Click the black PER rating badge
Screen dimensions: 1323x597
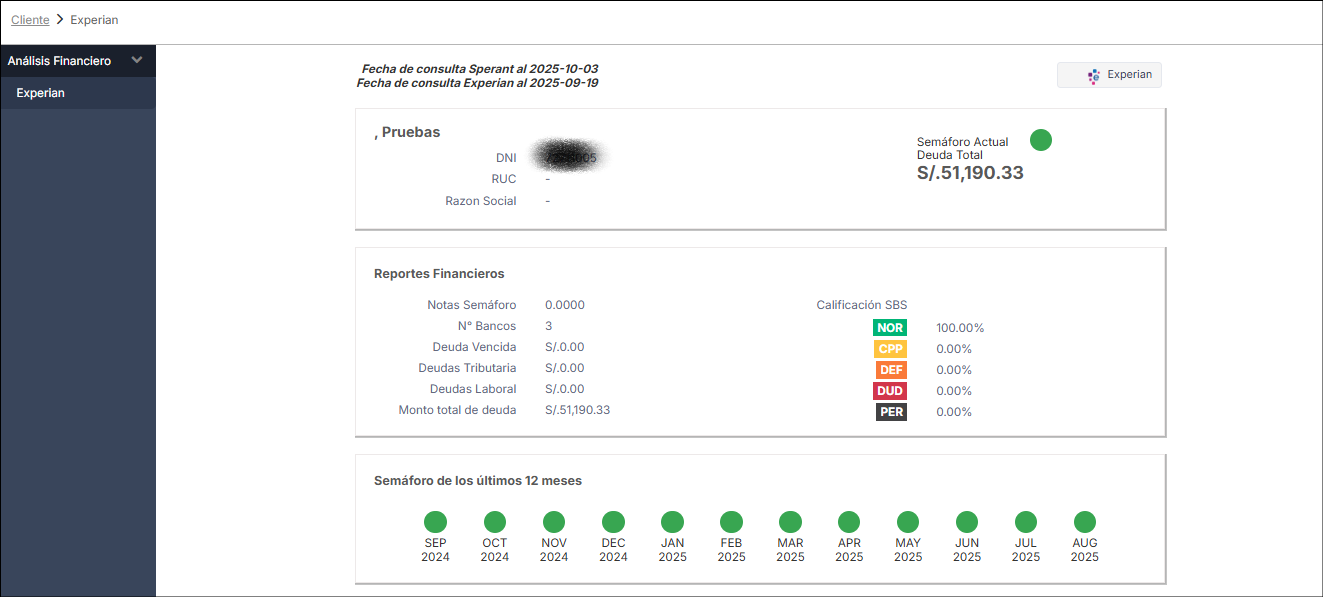pyautogui.click(x=890, y=412)
